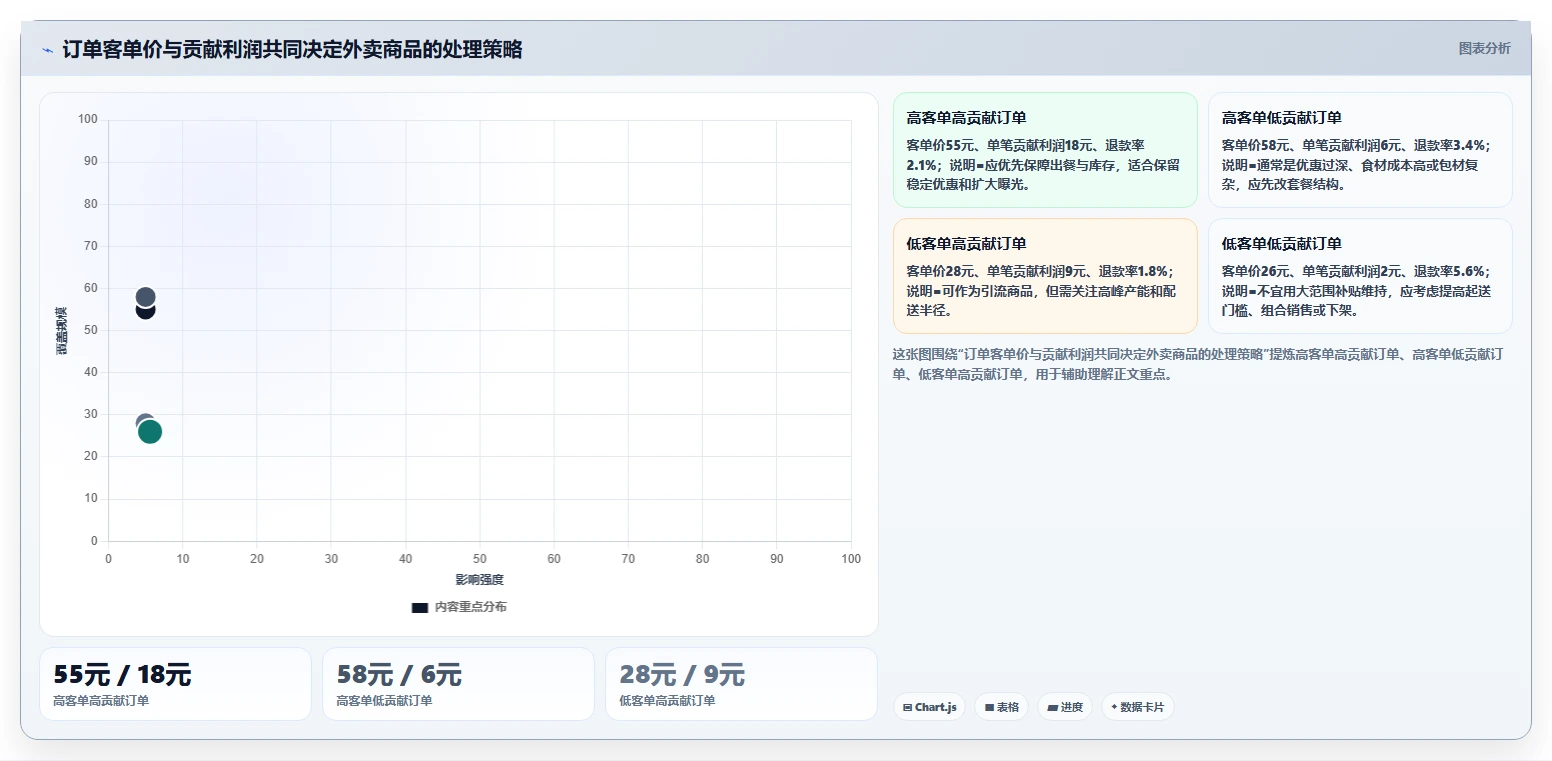Open the 低客单低贡献订单 info card
The height and width of the screenshot is (761, 1552).
point(1360,276)
